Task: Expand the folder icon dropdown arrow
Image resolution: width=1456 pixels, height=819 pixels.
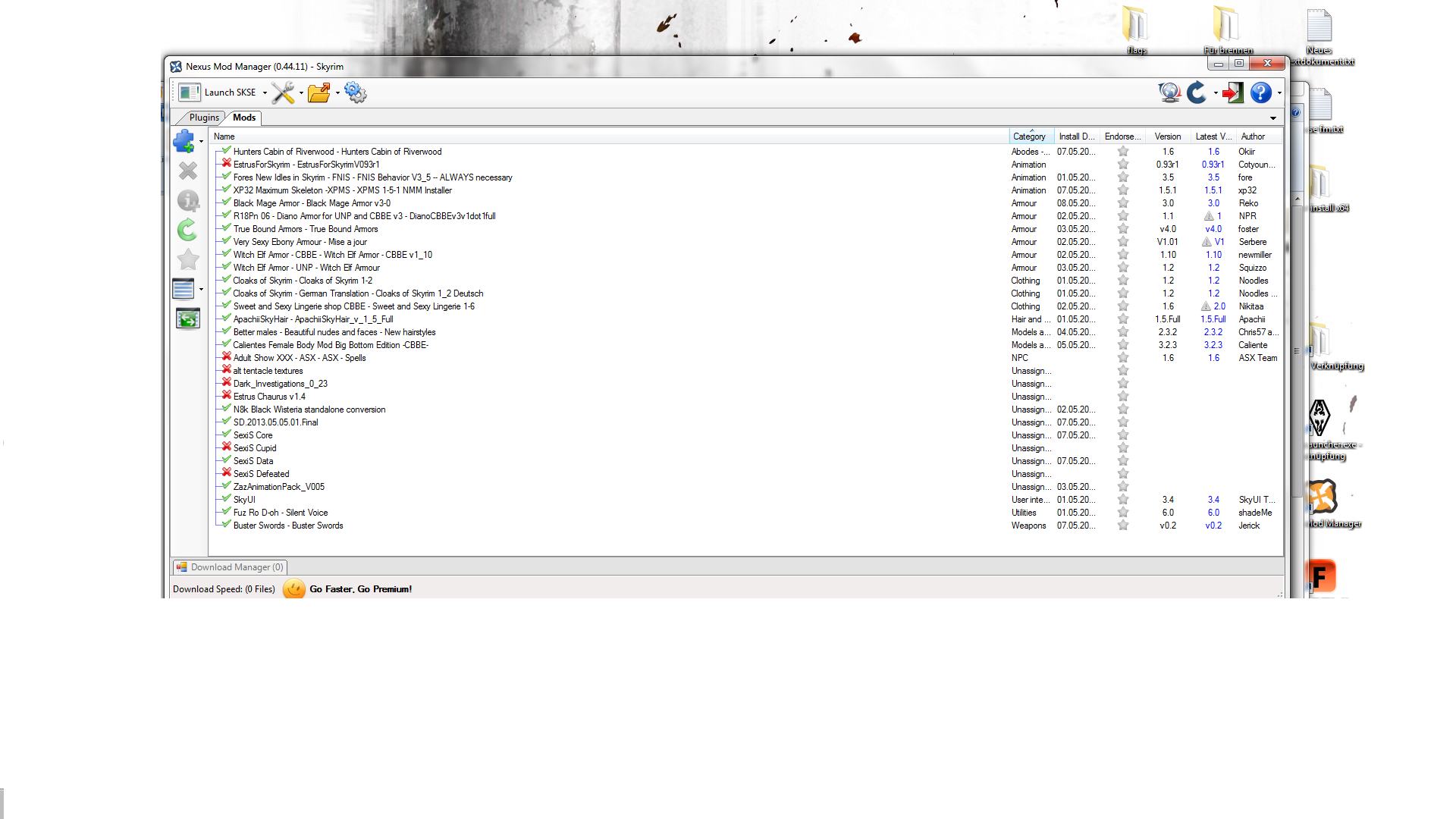Action: 337,93
